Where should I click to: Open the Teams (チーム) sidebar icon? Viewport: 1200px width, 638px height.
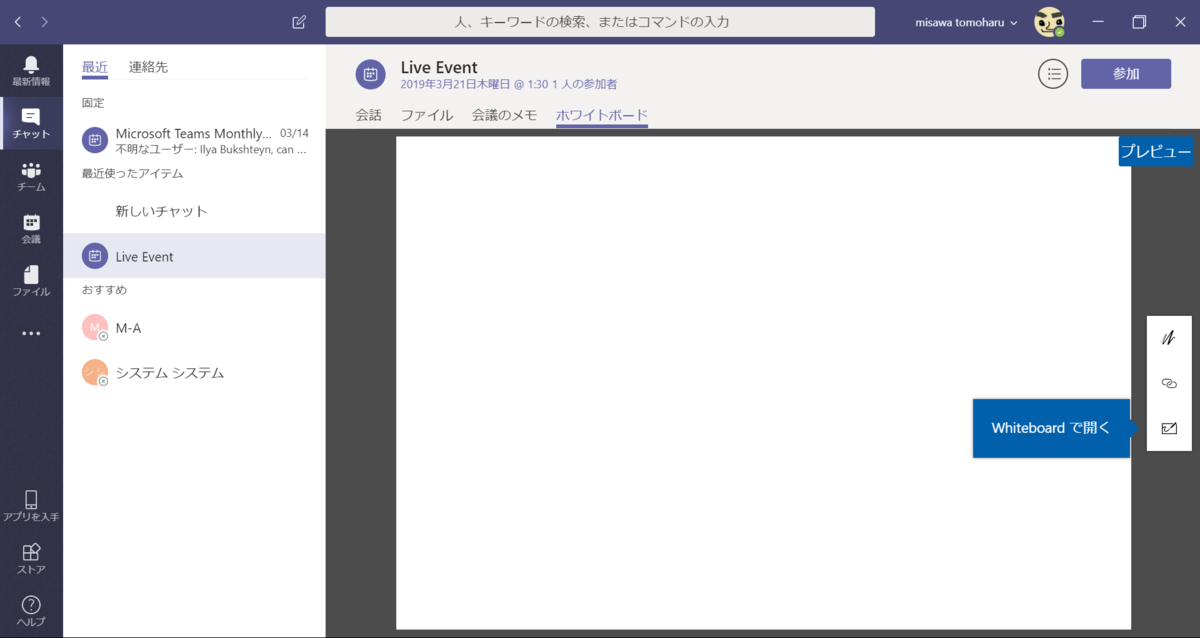pos(31,176)
